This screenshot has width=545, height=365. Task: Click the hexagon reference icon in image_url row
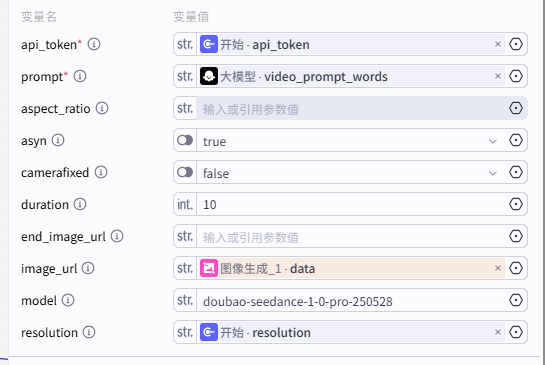tap(516, 268)
